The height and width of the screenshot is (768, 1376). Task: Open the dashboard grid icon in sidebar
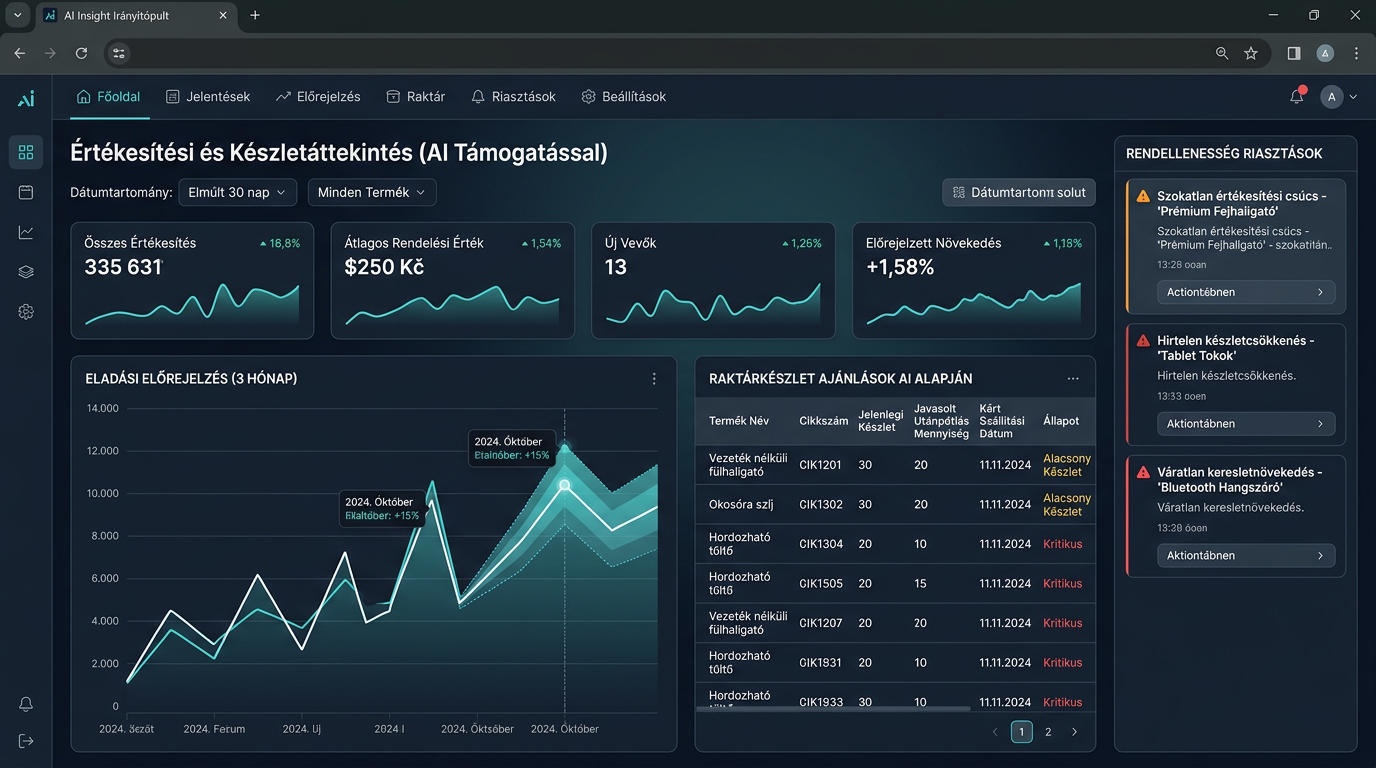pos(26,152)
